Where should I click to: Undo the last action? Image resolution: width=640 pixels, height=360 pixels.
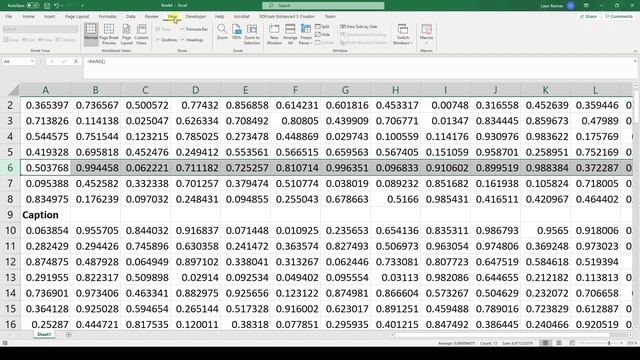[57, 6]
